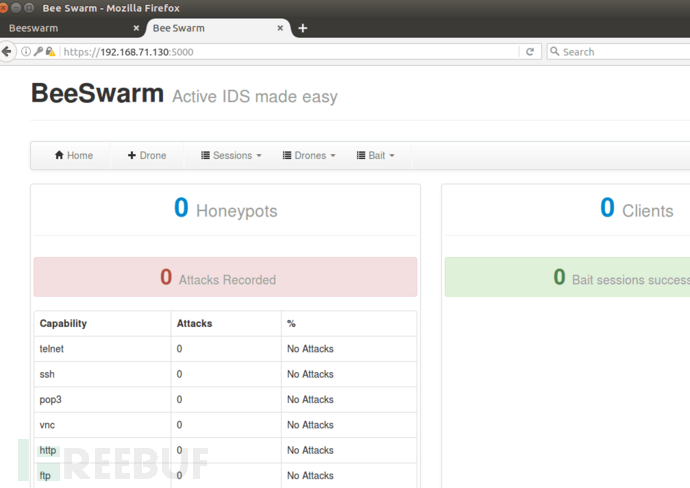690x488 pixels.
Task: Open the Bait dropdown menu
Action: click(375, 155)
